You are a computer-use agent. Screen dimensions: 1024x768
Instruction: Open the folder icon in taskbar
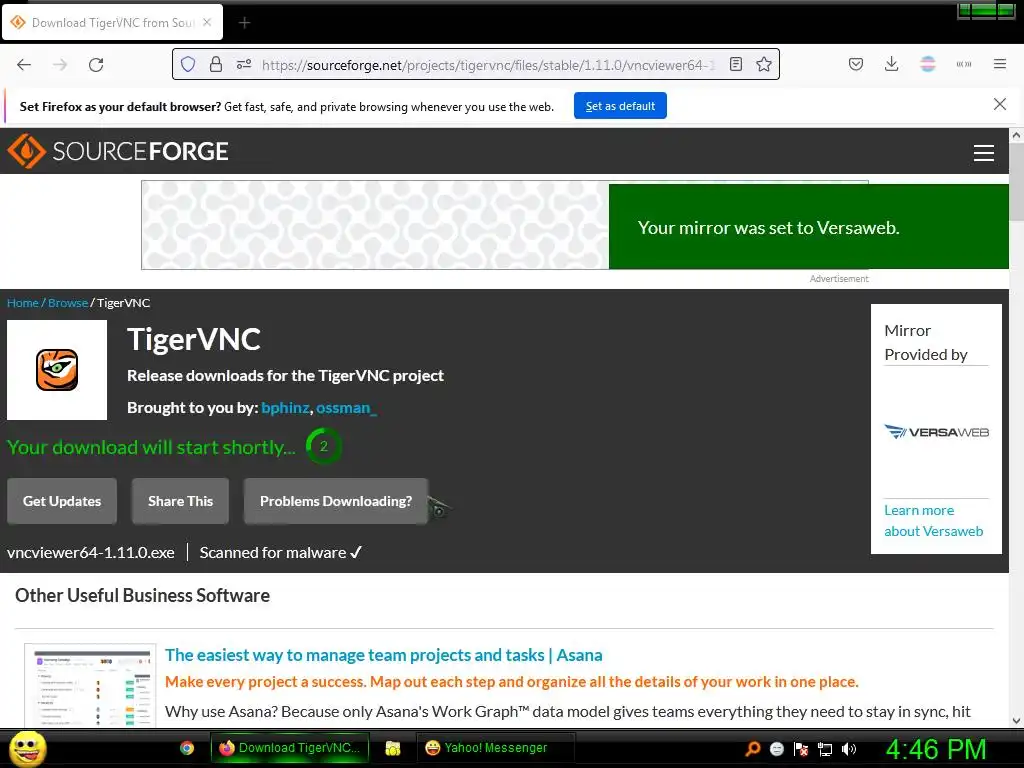(392, 748)
